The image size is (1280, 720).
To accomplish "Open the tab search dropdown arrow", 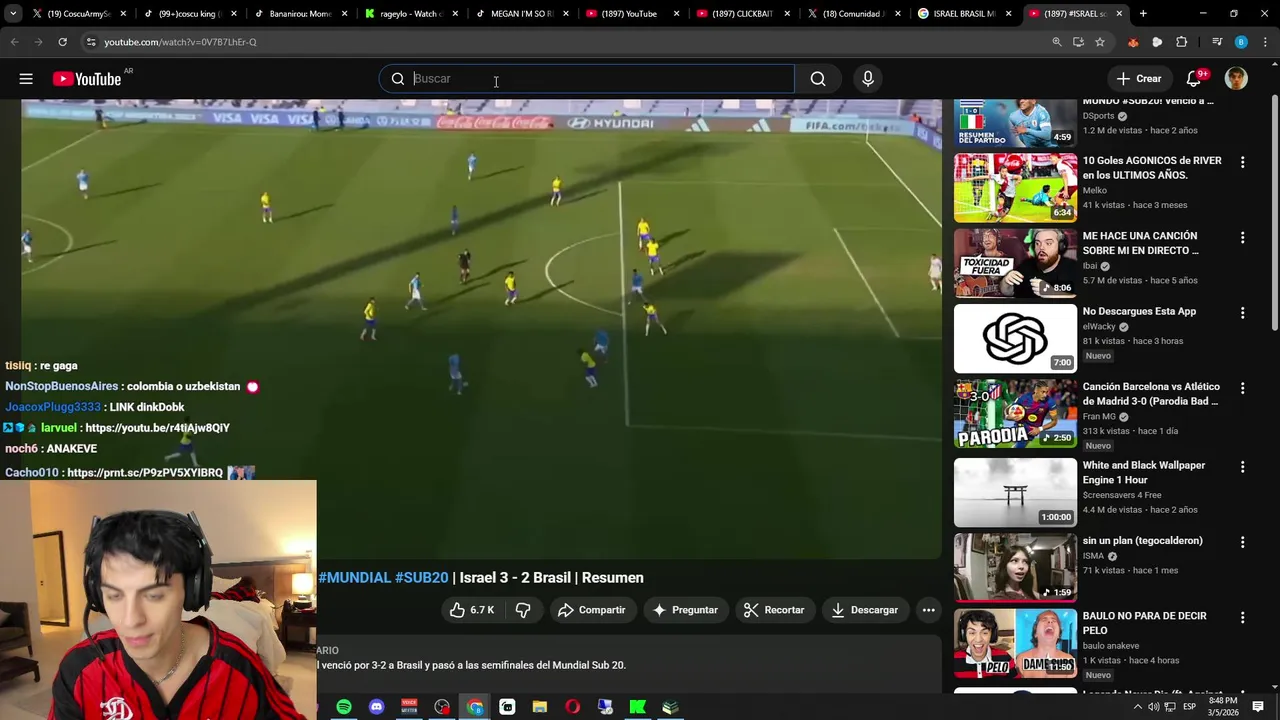I will pos(13,14).
